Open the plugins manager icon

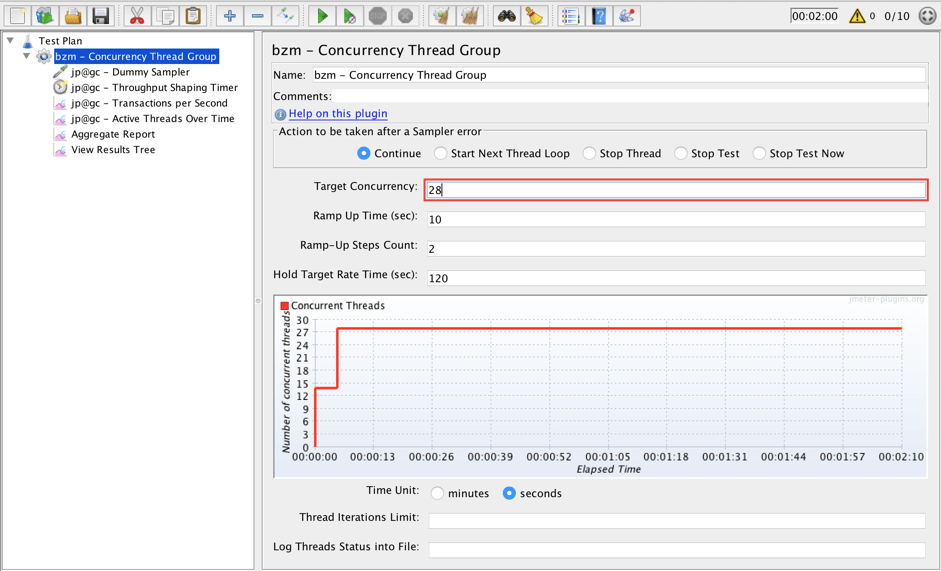tap(627, 16)
